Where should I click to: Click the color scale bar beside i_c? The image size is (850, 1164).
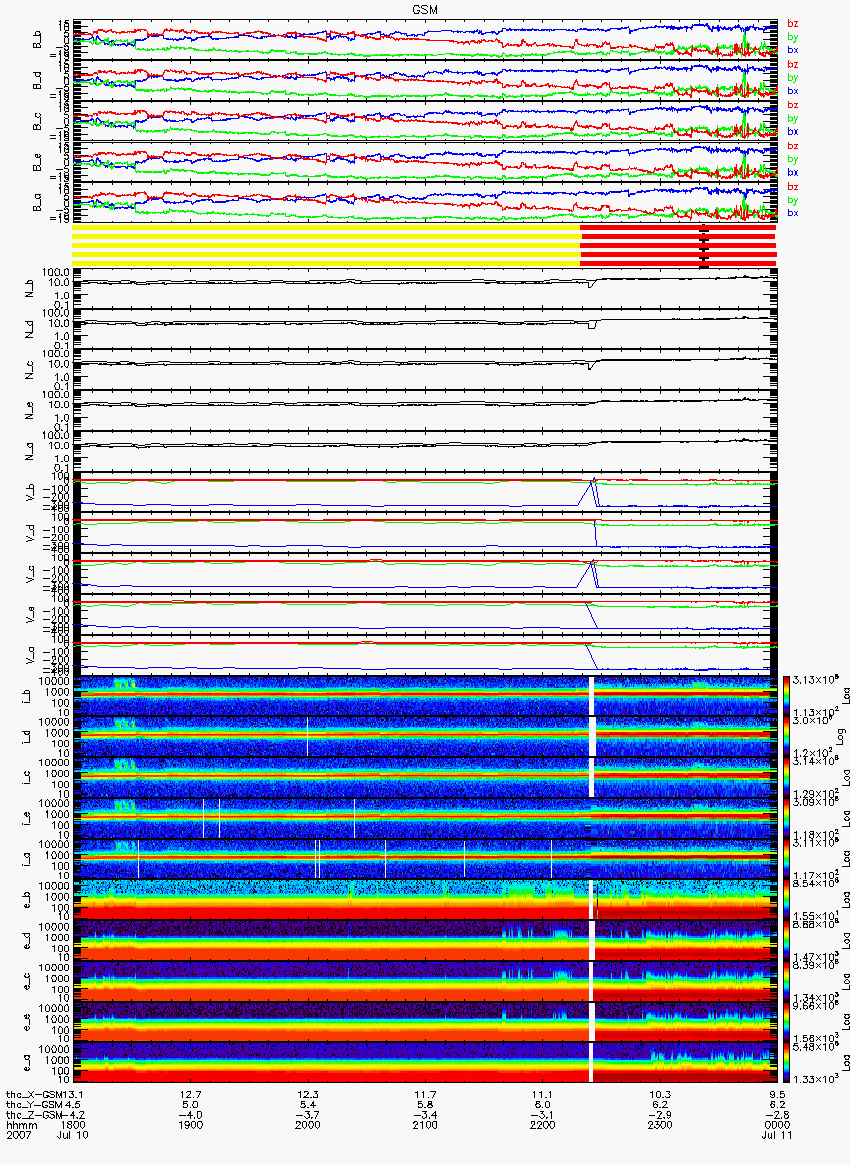787,779
